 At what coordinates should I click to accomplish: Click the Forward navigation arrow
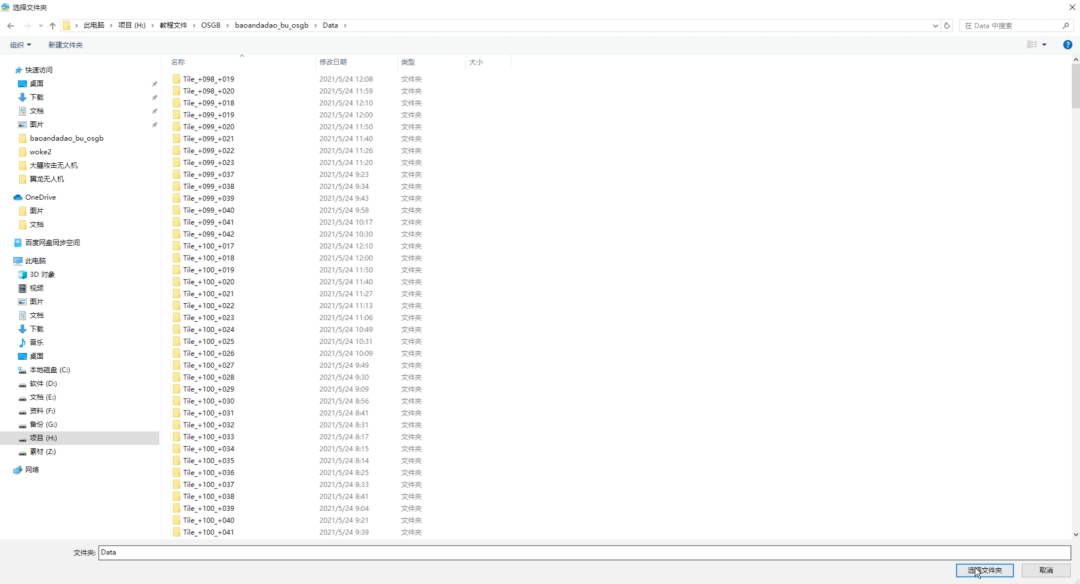tap(27, 25)
